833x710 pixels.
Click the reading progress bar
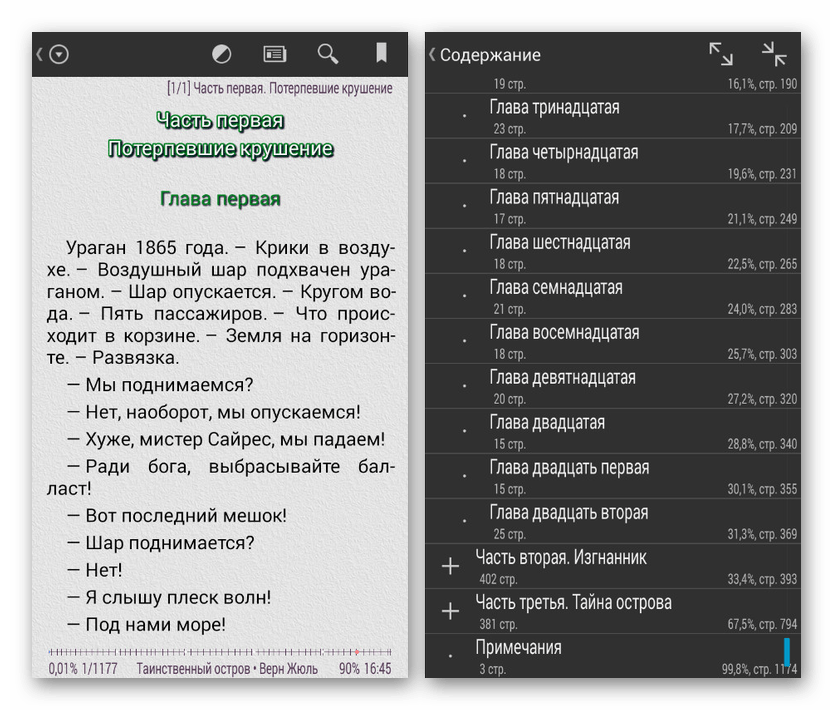coord(220,652)
